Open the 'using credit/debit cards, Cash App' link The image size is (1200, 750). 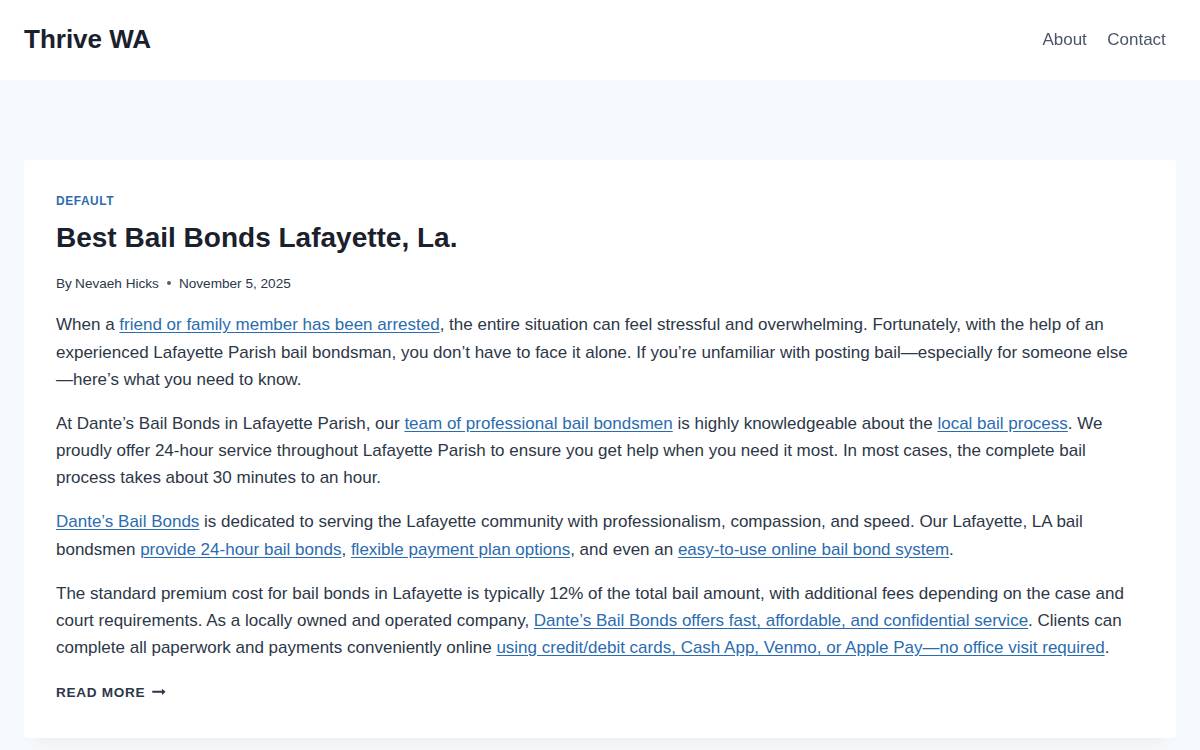[800, 648]
